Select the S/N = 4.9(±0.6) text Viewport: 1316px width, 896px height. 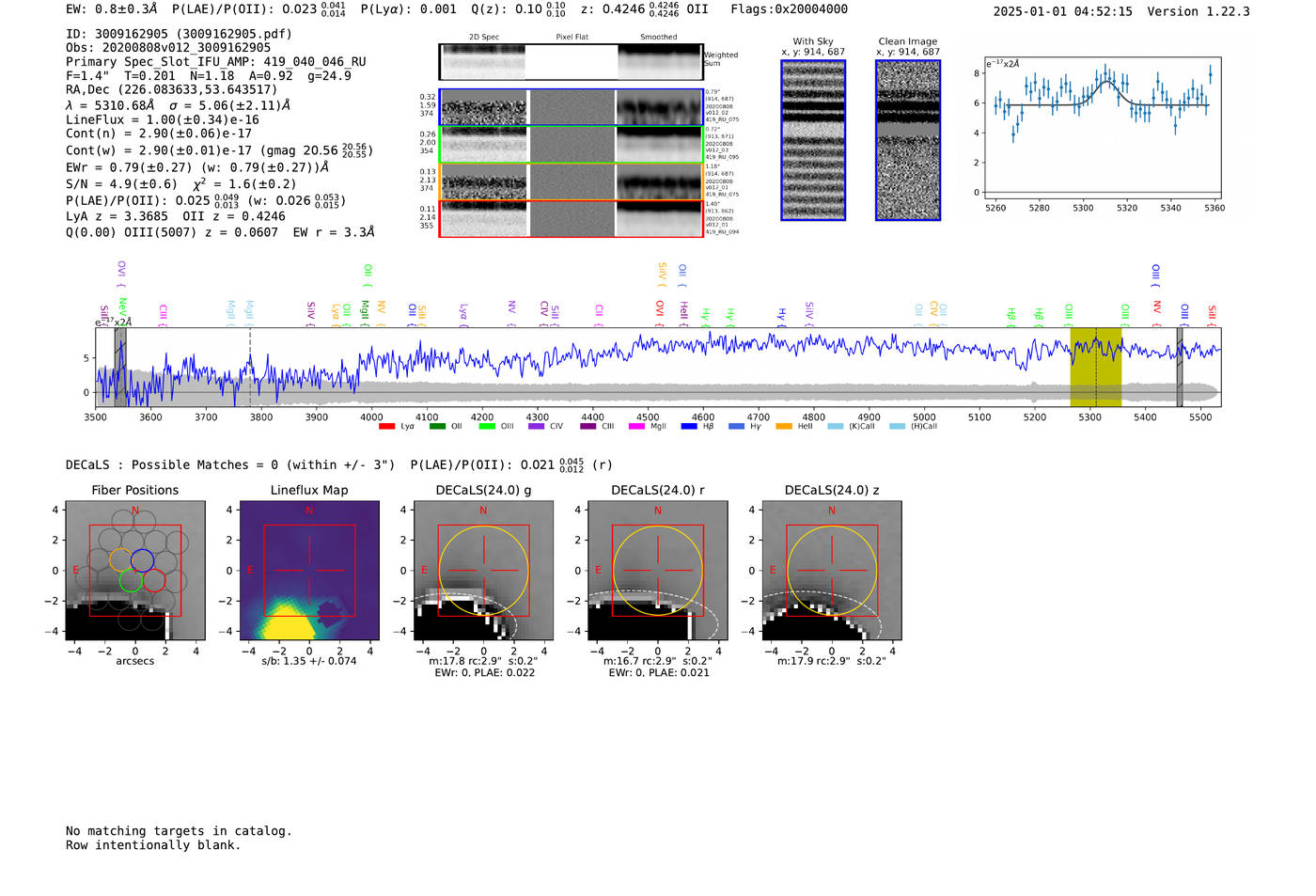click(121, 184)
